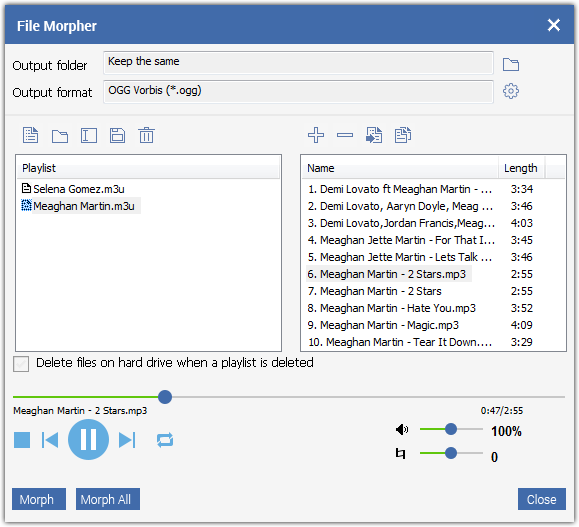Toggle Delete files on hard drive checkbox
This screenshot has height=527, width=579.
coord(21,364)
